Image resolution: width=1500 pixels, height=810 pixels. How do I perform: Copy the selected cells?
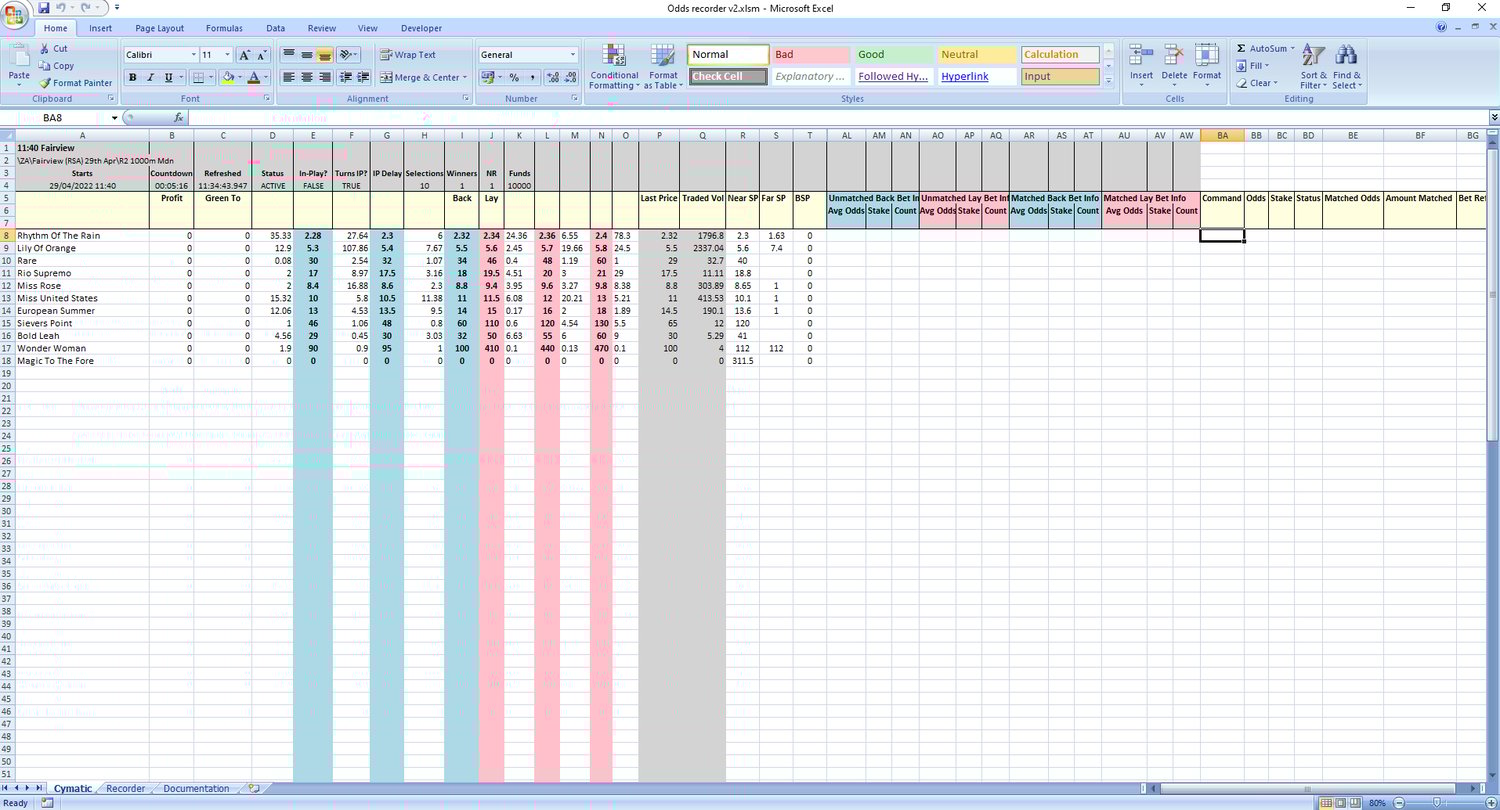56,66
